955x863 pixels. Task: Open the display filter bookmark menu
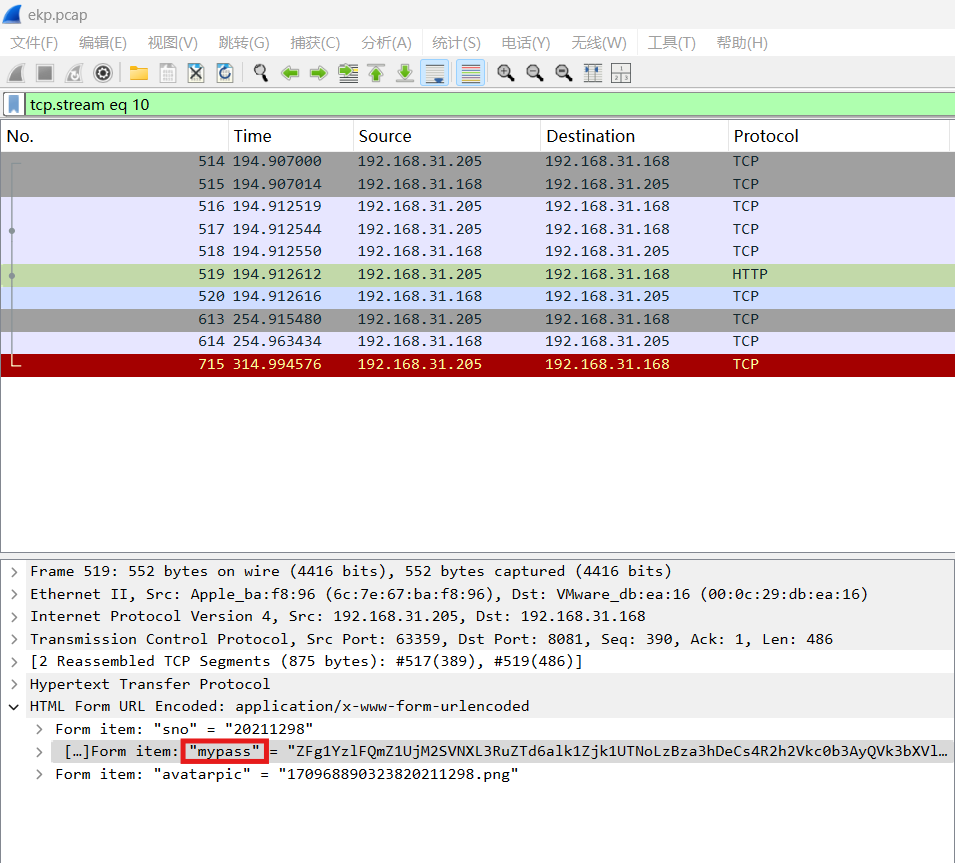pos(14,104)
